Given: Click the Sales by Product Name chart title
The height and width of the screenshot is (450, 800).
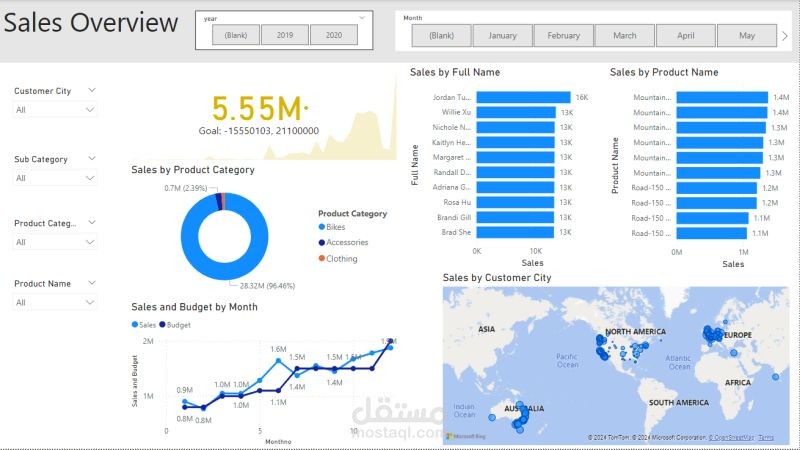Looking at the screenshot, I should point(664,72).
